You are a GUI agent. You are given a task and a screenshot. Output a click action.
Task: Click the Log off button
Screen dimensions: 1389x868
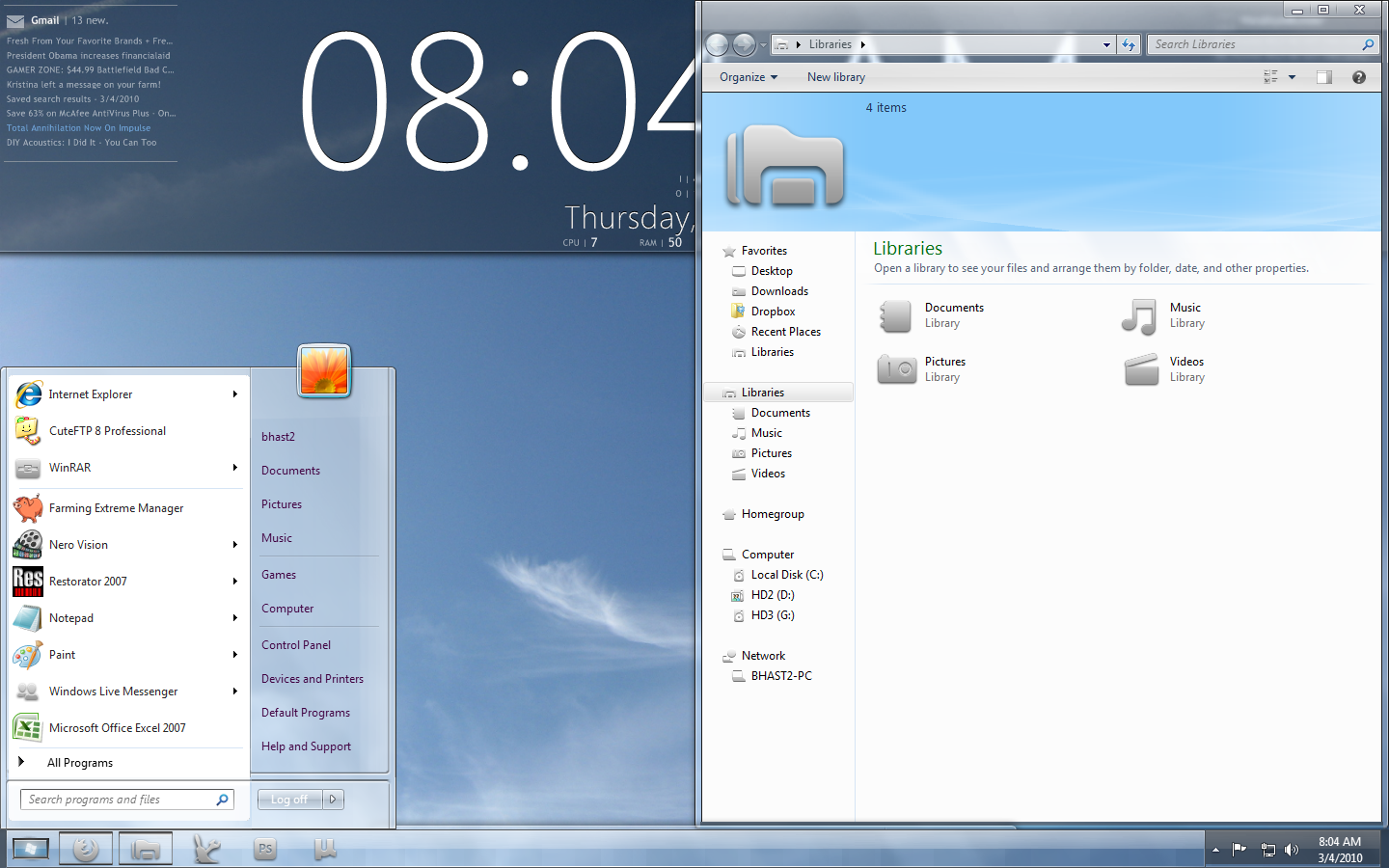[x=289, y=800]
